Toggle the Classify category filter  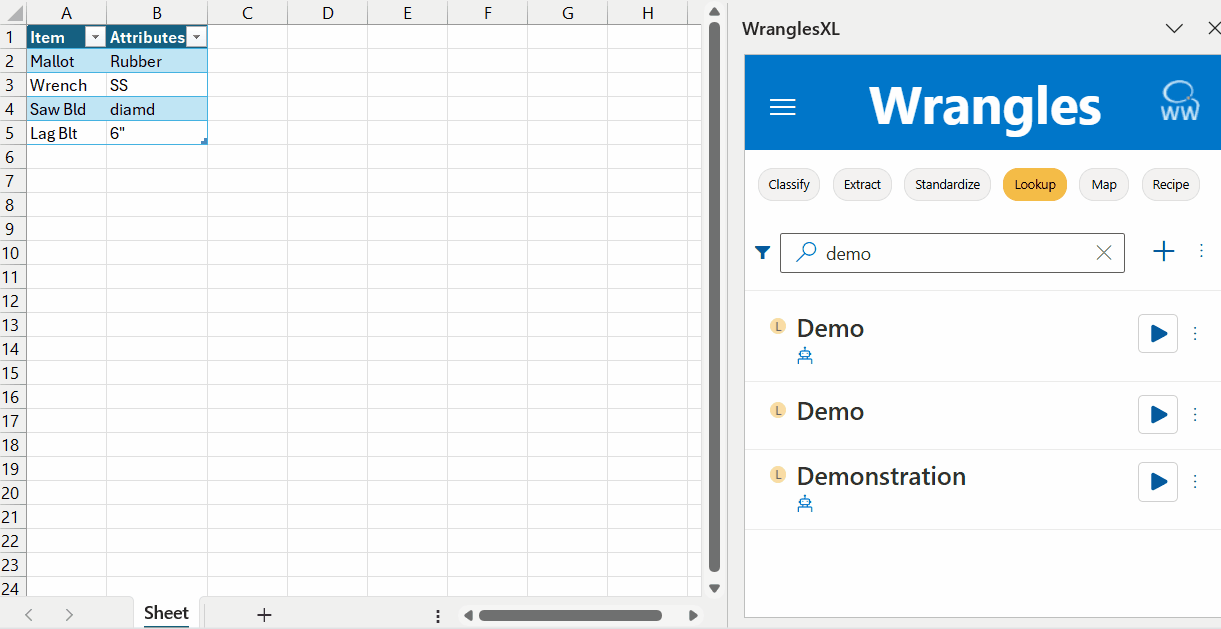(788, 184)
